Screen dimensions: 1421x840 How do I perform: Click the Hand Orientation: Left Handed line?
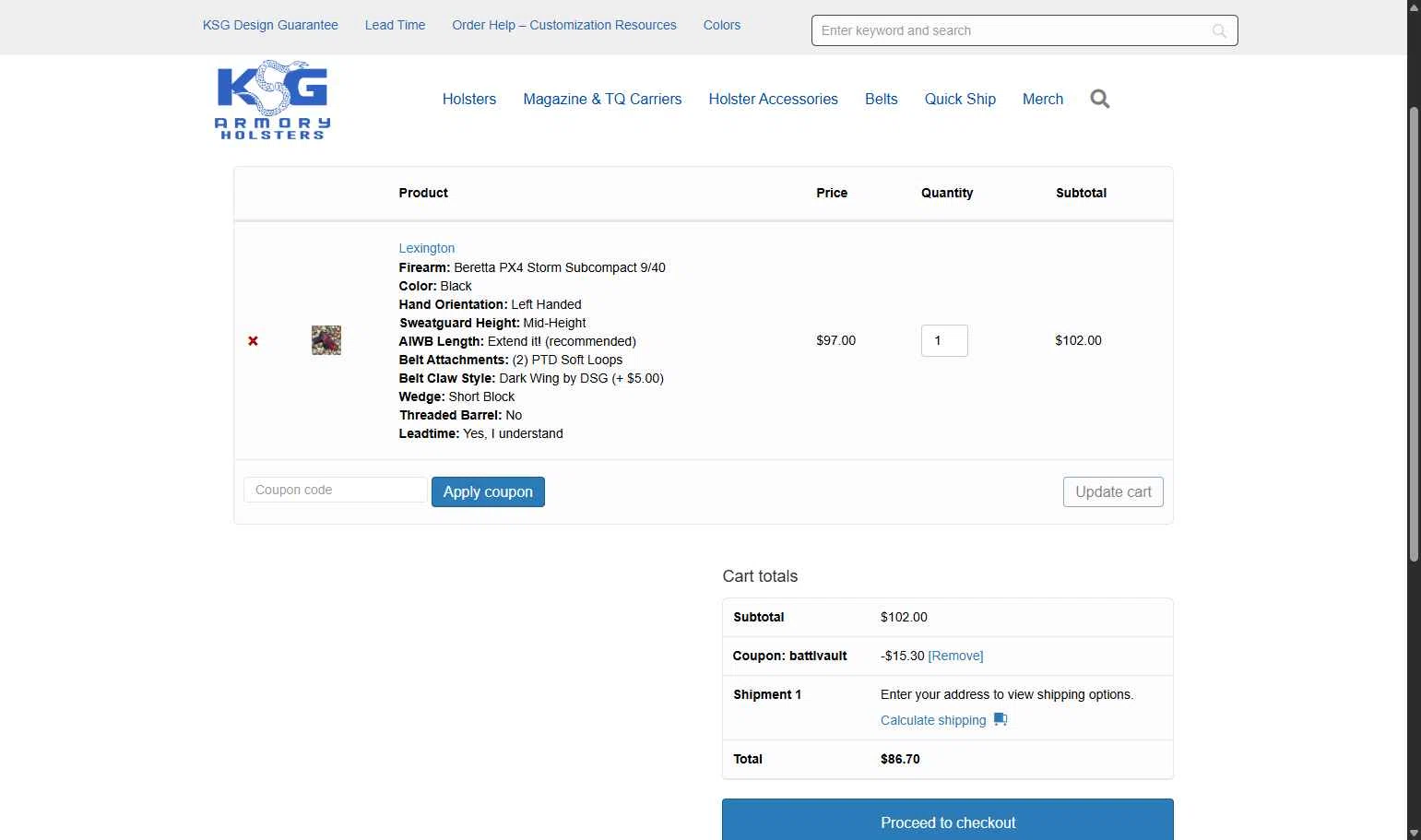(x=491, y=304)
